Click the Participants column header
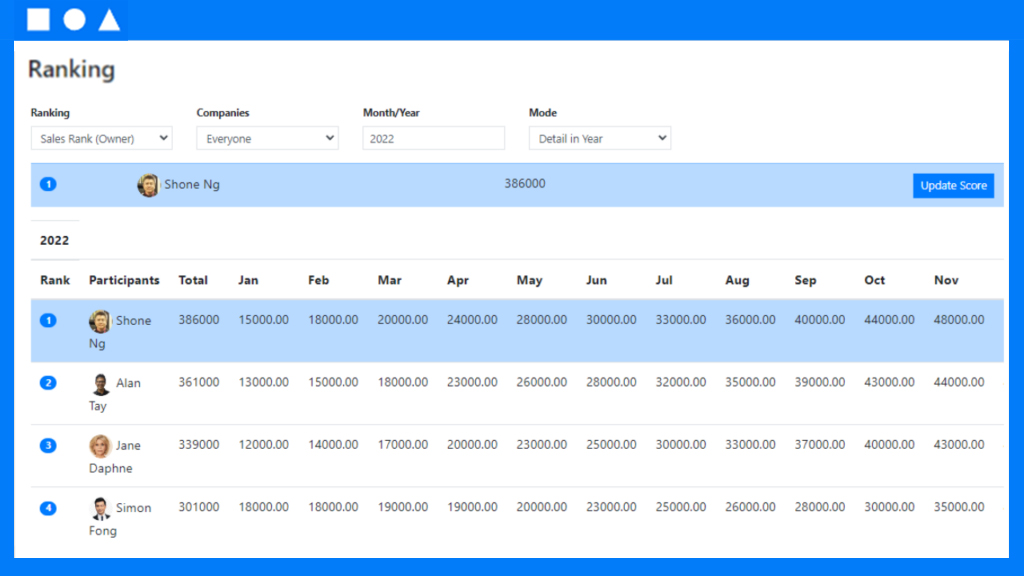Image resolution: width=1024 pixels, height=576 pixels. 124,280
